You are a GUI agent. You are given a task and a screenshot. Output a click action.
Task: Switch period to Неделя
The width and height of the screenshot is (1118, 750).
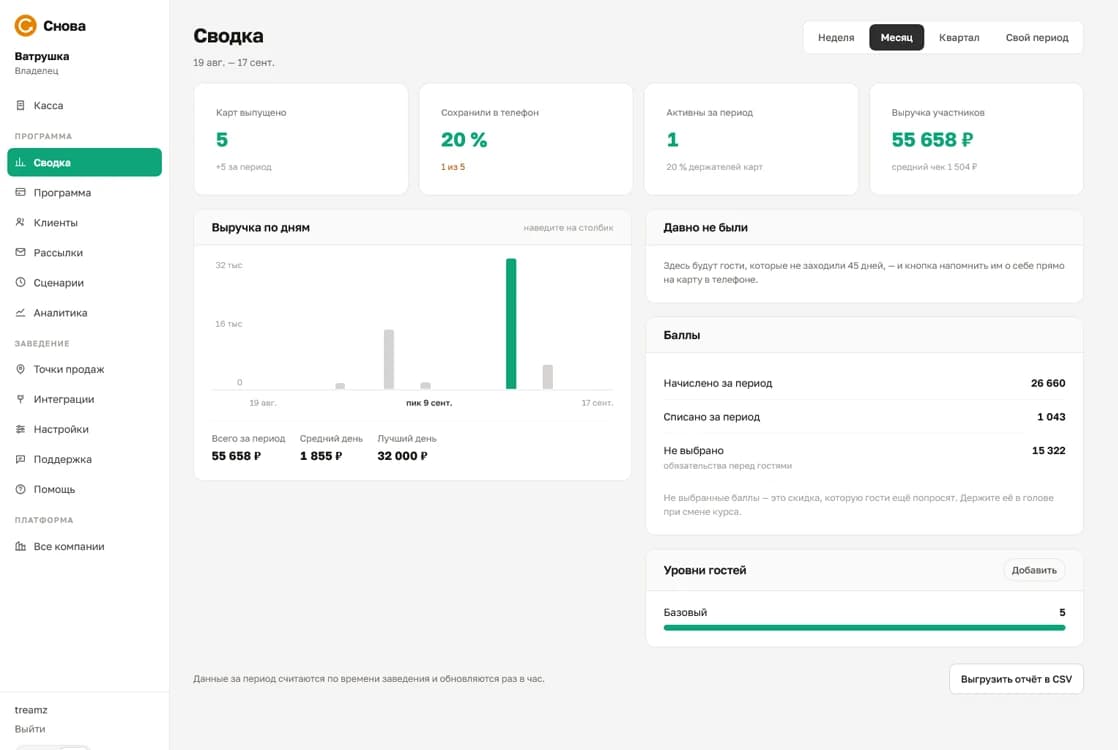[836, 38]
